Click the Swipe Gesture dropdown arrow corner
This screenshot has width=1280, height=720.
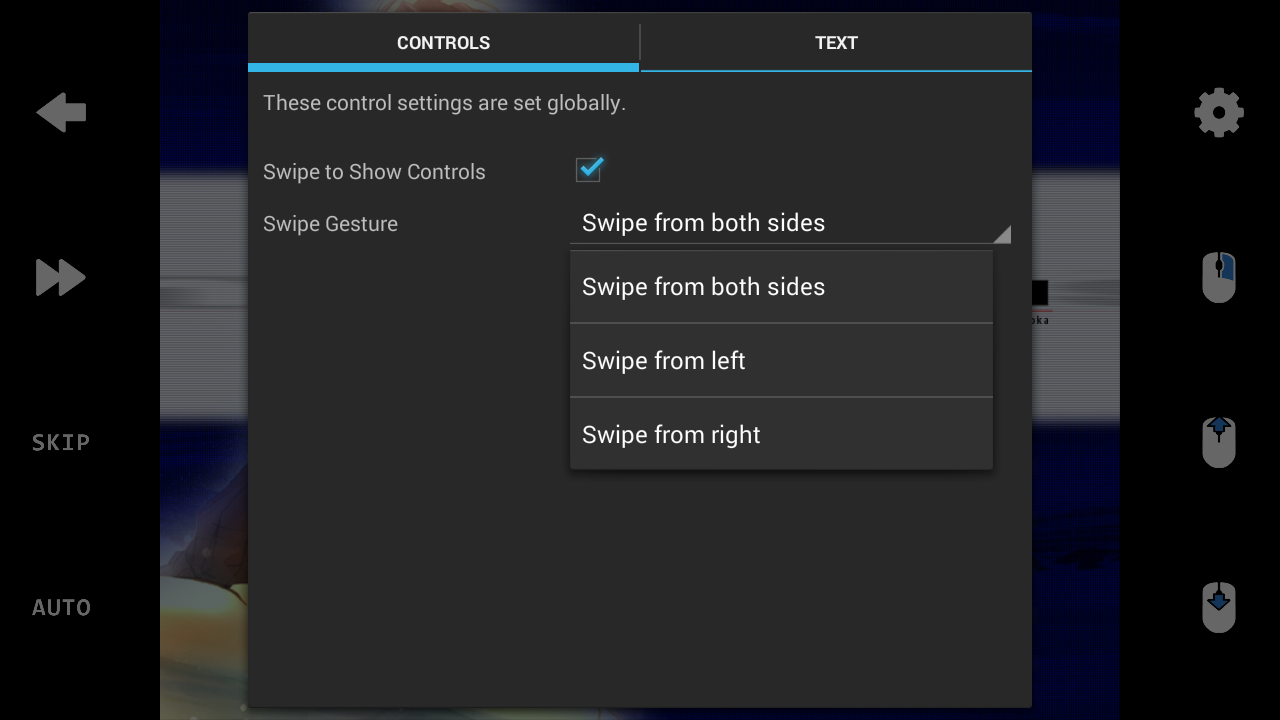tap(1001, 234)
